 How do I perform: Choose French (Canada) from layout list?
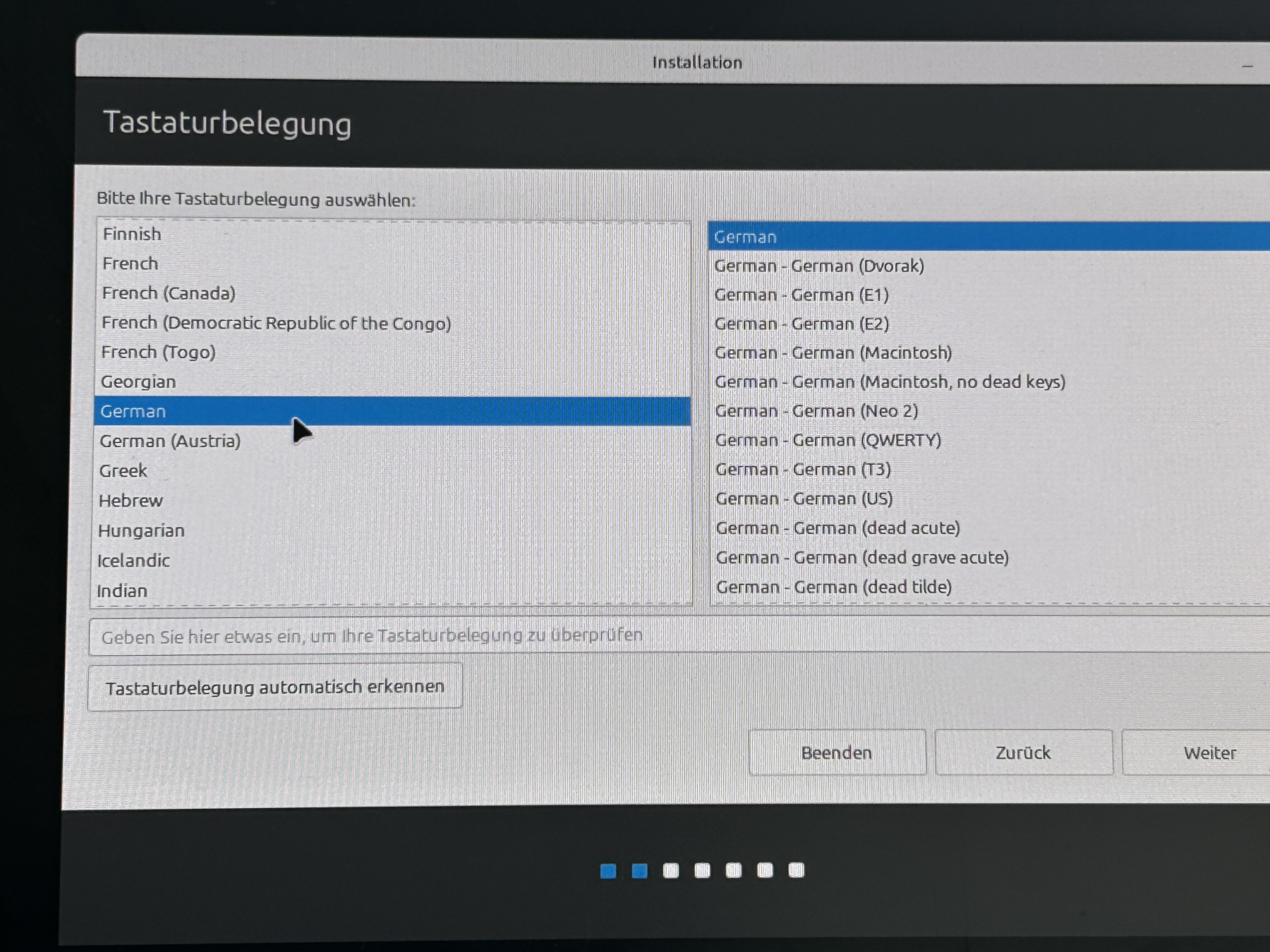click(169, 293)
